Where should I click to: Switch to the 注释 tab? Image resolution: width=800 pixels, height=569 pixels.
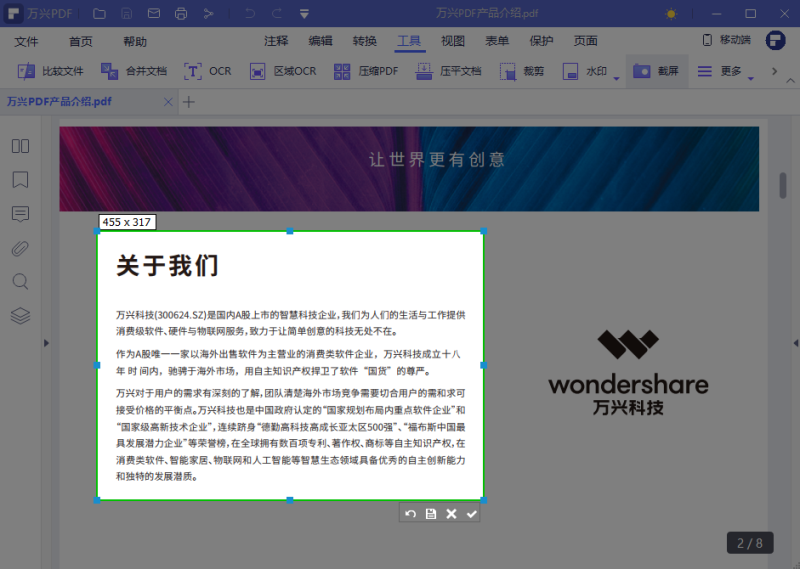pos(276,41)
